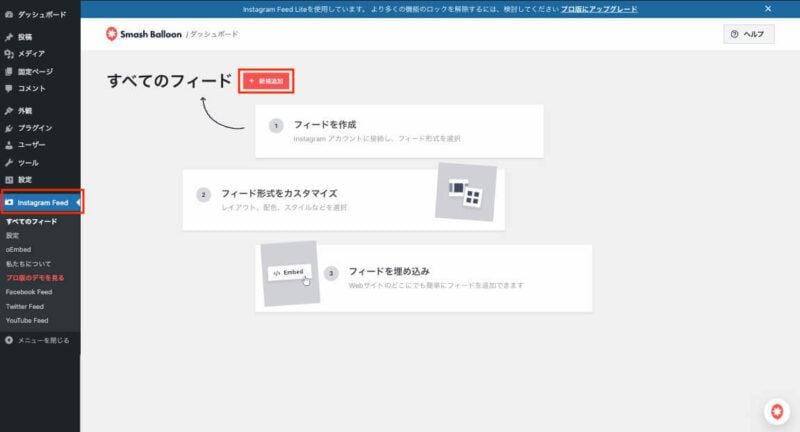Collapse the sidebar with メニューを閉じる
Screen dimensions: 800x432
point(40,340)
